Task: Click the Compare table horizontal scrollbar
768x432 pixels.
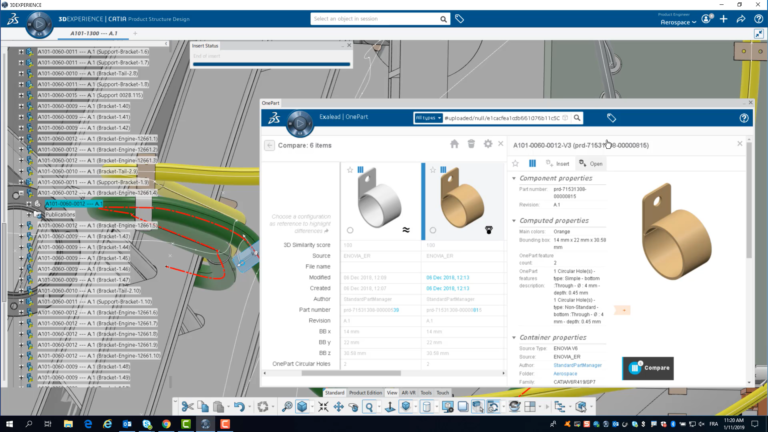Action: pyautogui.click(x=351, y=373)
